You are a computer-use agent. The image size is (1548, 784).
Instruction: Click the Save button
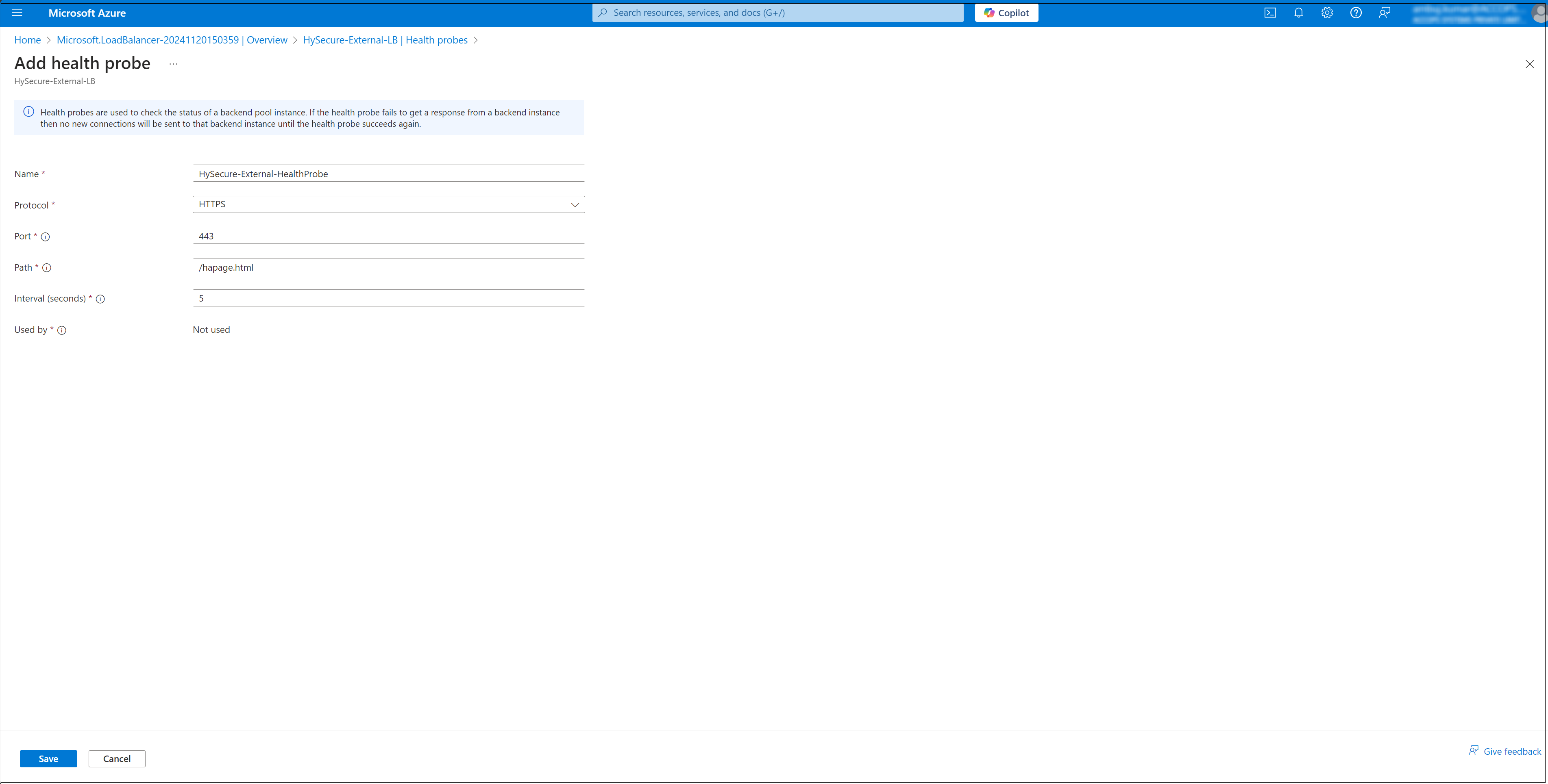click(x=48, y=759)
